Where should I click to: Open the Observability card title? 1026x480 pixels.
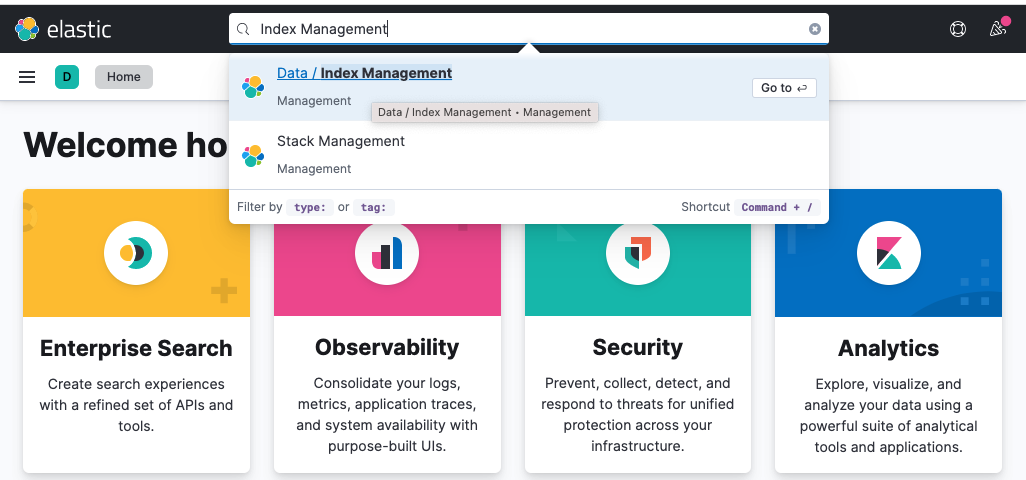click(x=387, y=347)
